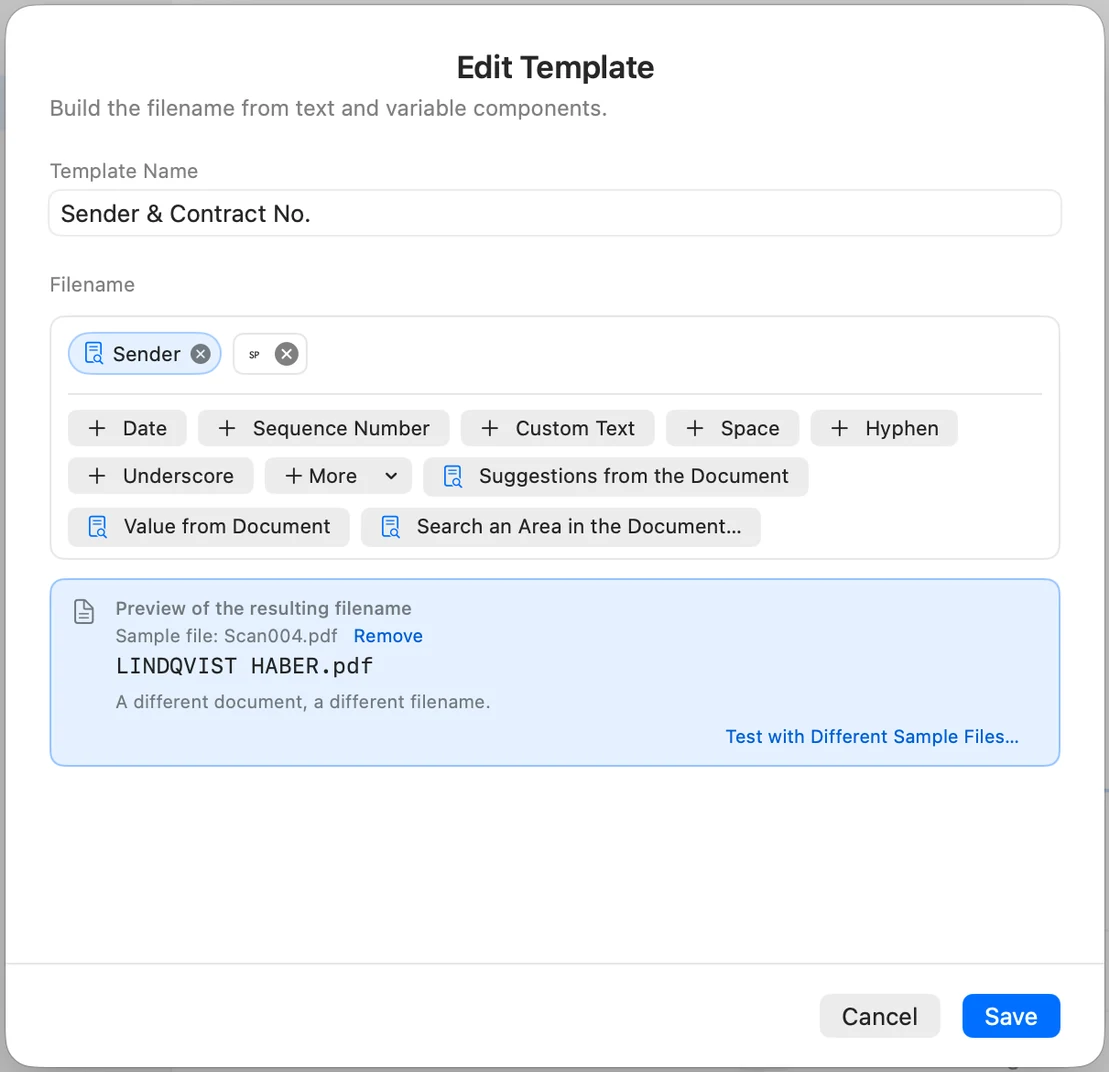
Task: Click the Template Name label
Action: point(124,171)
